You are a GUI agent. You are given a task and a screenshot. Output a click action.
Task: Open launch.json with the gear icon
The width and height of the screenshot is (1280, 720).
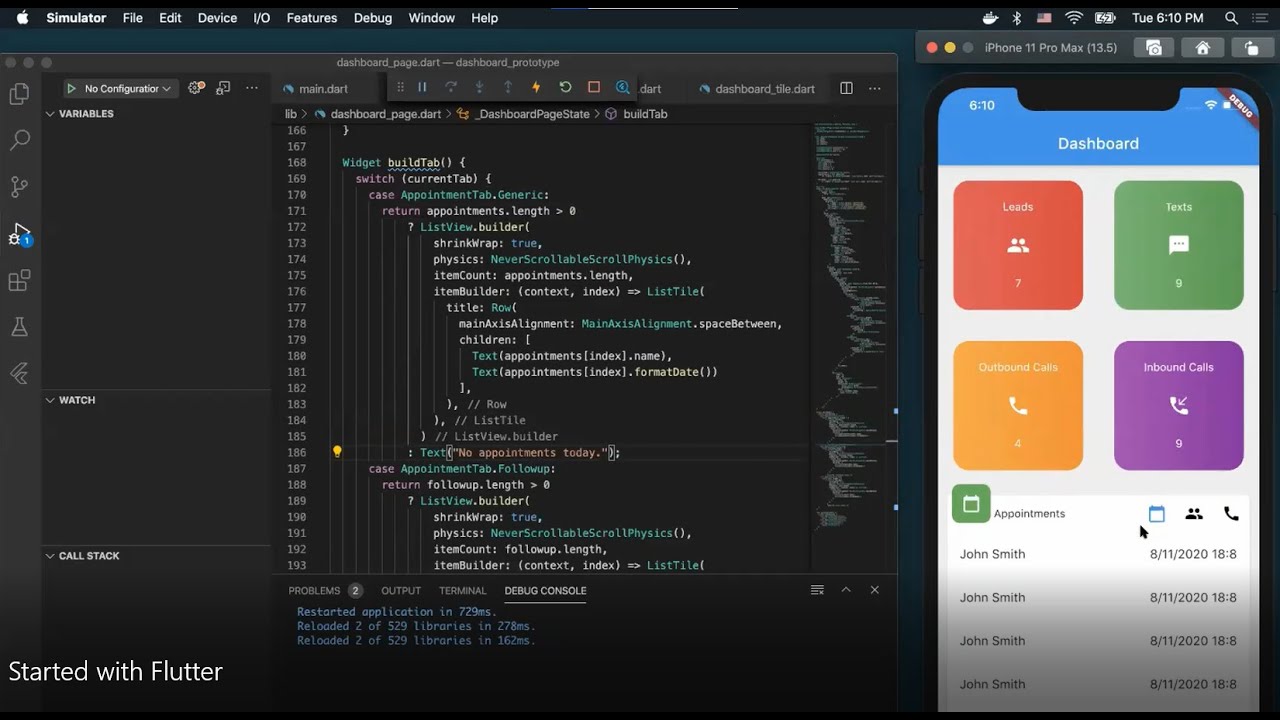click(196, 88)
